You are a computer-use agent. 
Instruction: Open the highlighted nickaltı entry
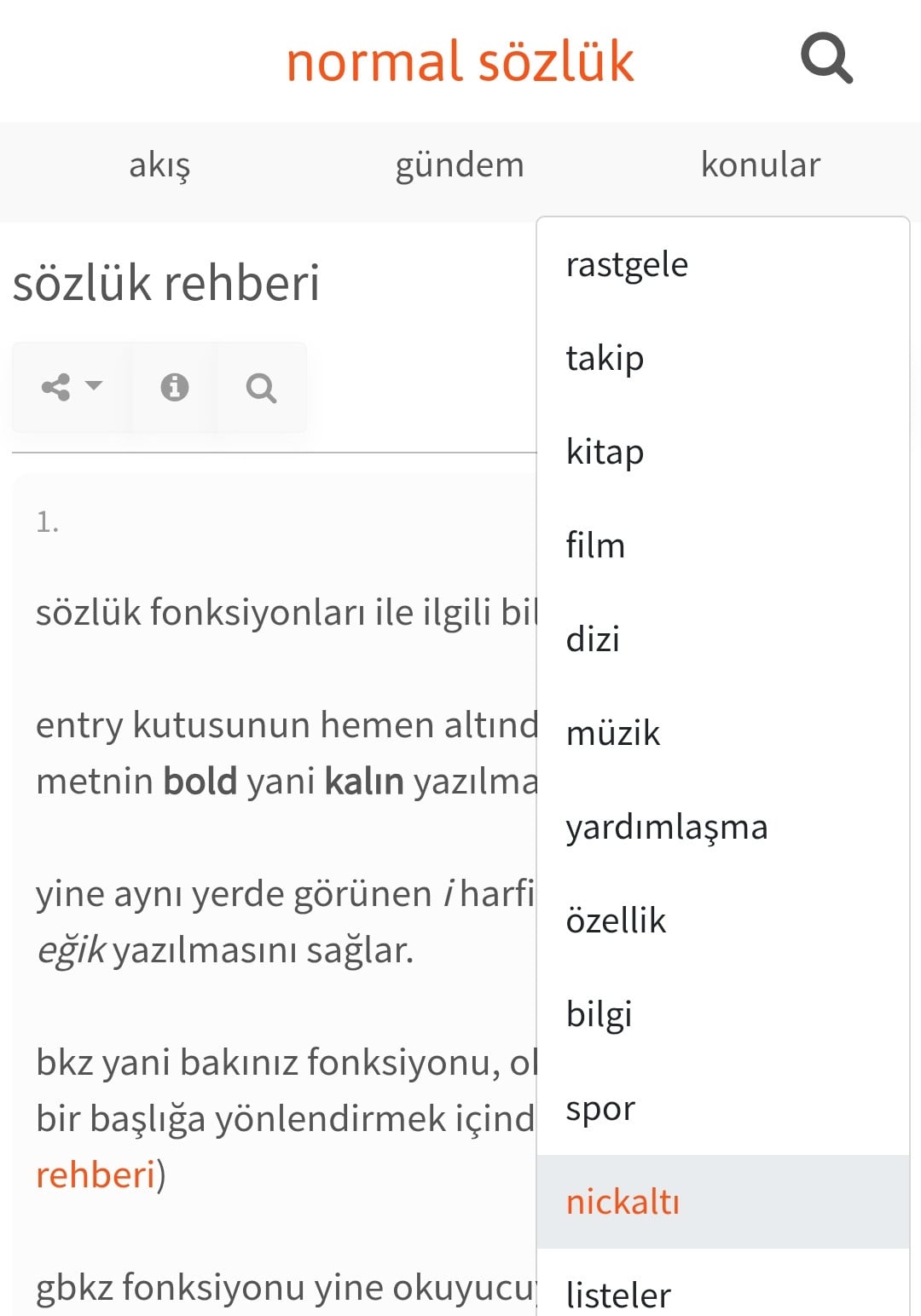pyautogui.click(x=723, y=1202)
